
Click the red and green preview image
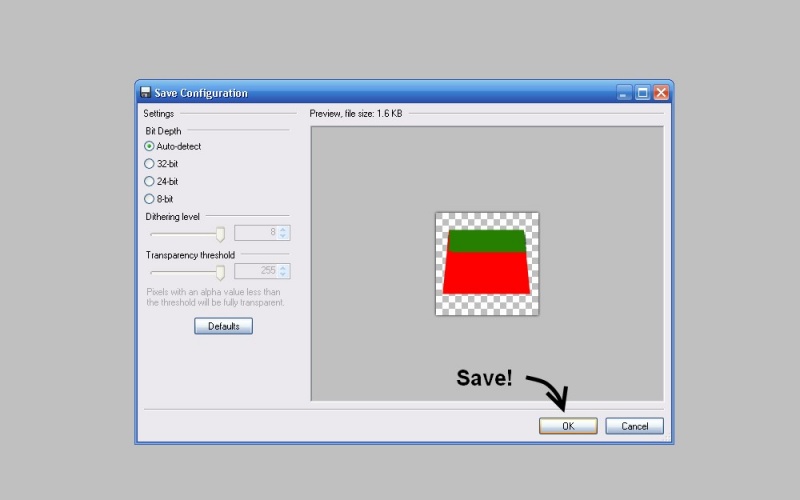click(x=487, y=263)
